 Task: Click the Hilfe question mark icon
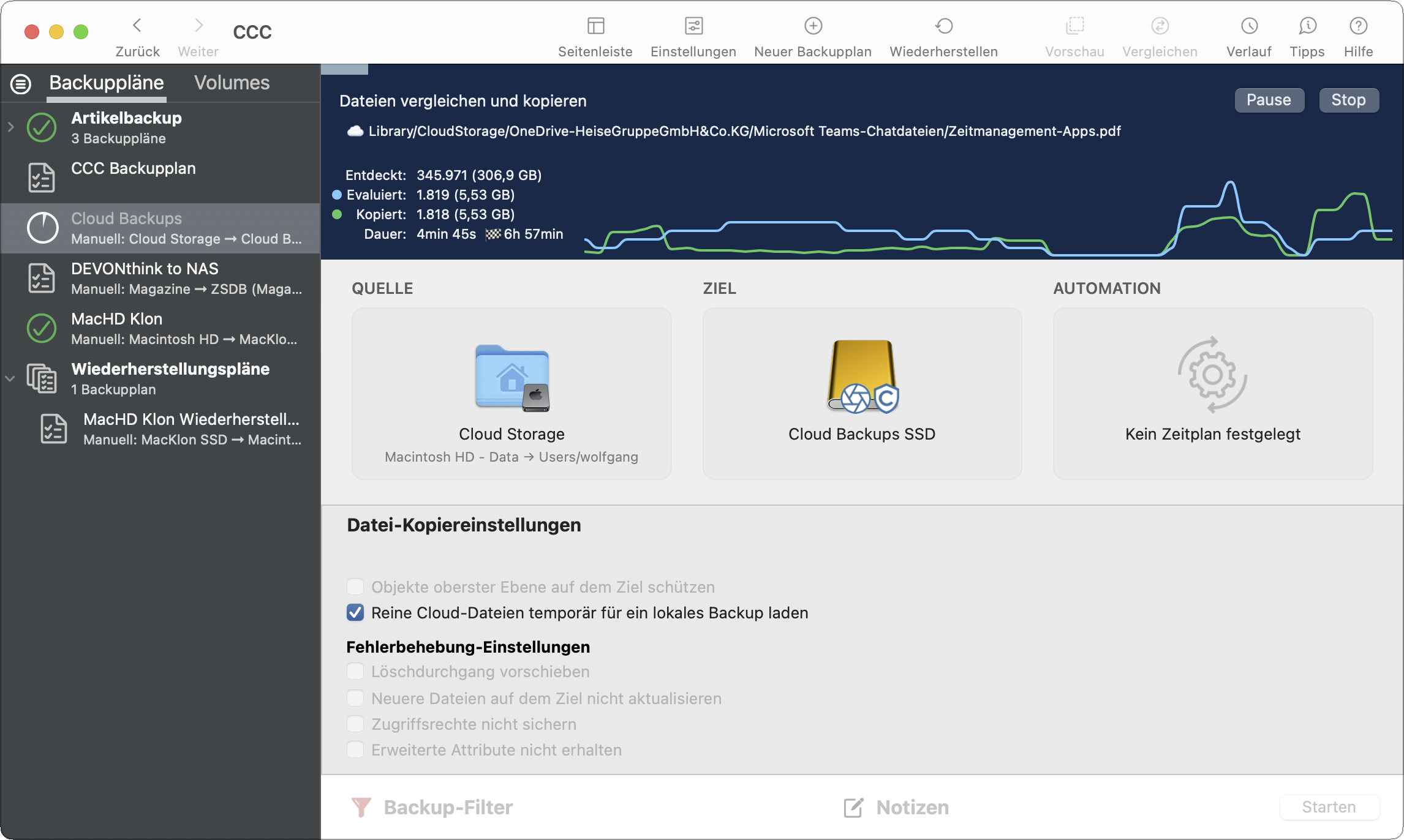pos(1358,26)
